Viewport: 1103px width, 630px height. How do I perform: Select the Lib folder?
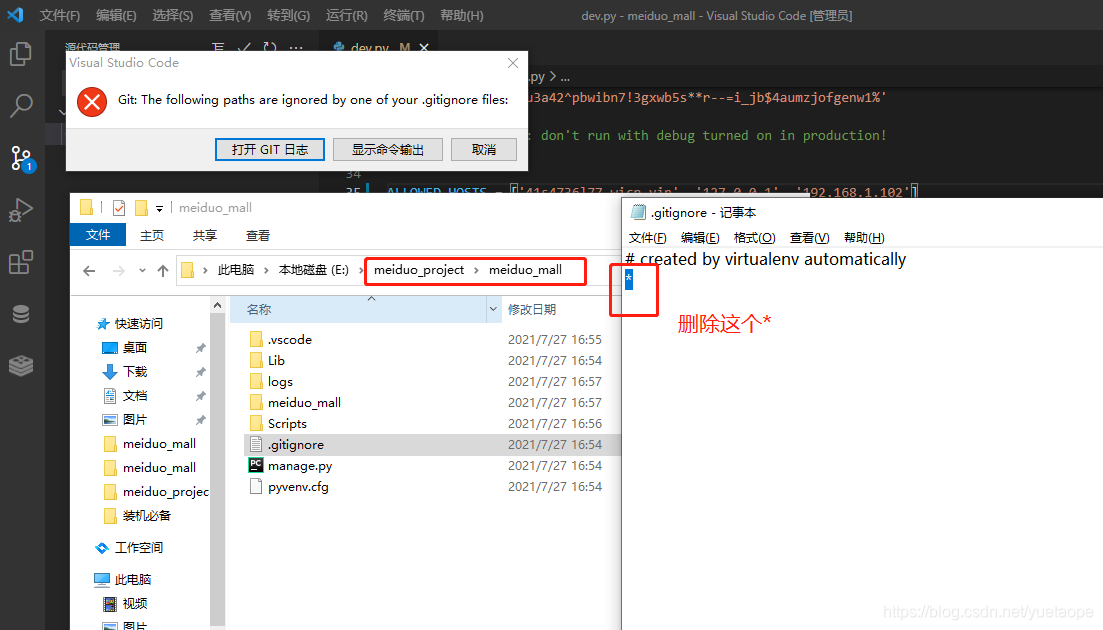(x=276, y=361)
